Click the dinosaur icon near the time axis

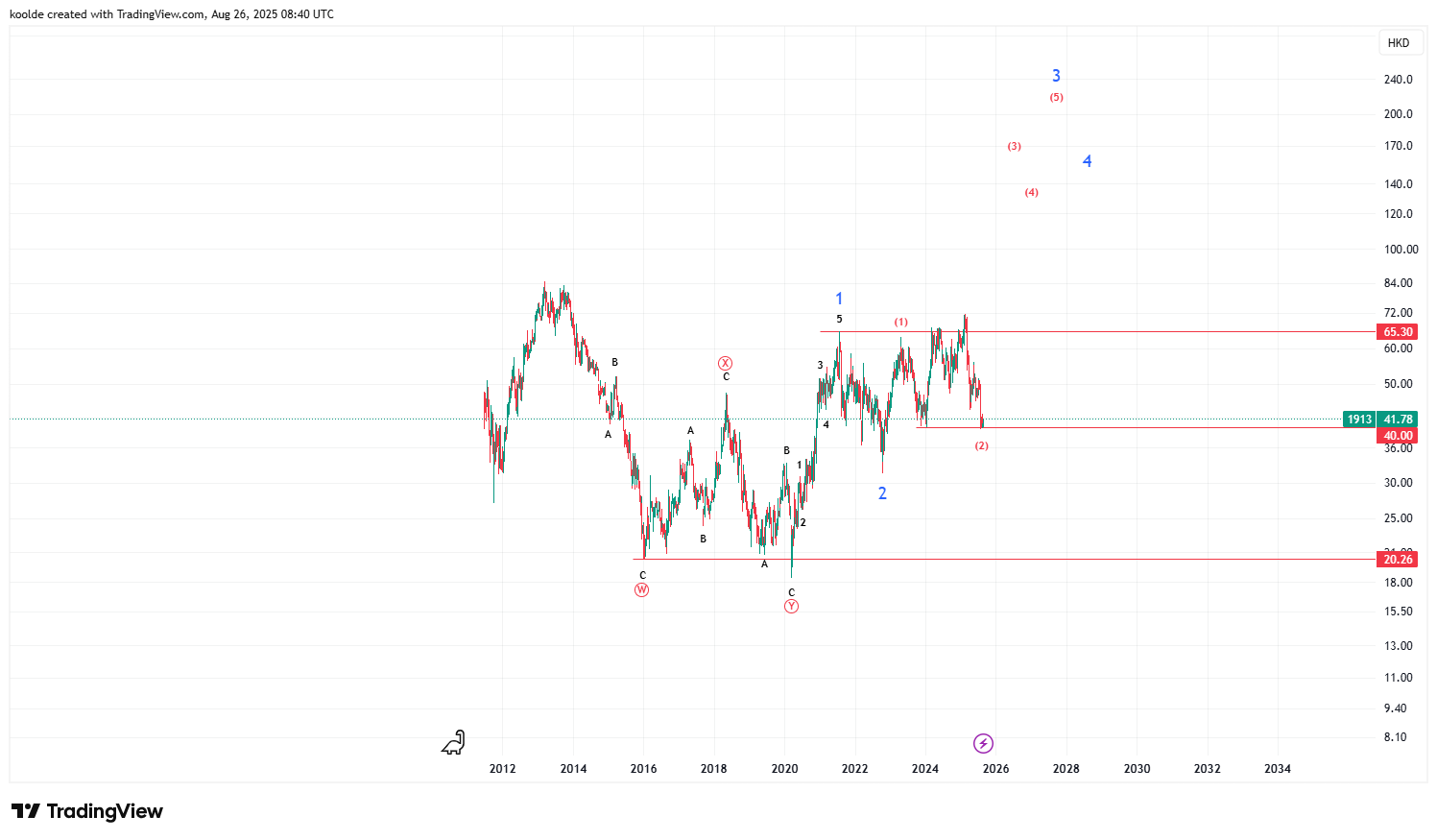point(454,742)
